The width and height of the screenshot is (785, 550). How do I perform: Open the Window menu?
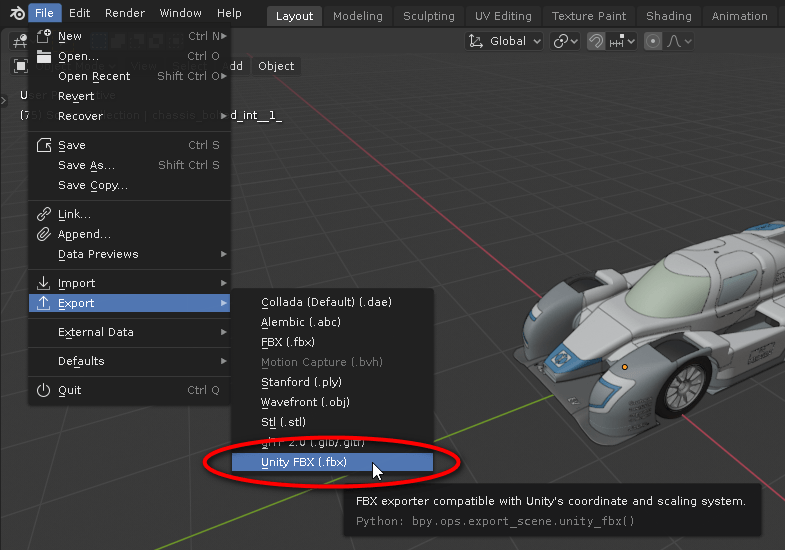[x=180, y=13]
